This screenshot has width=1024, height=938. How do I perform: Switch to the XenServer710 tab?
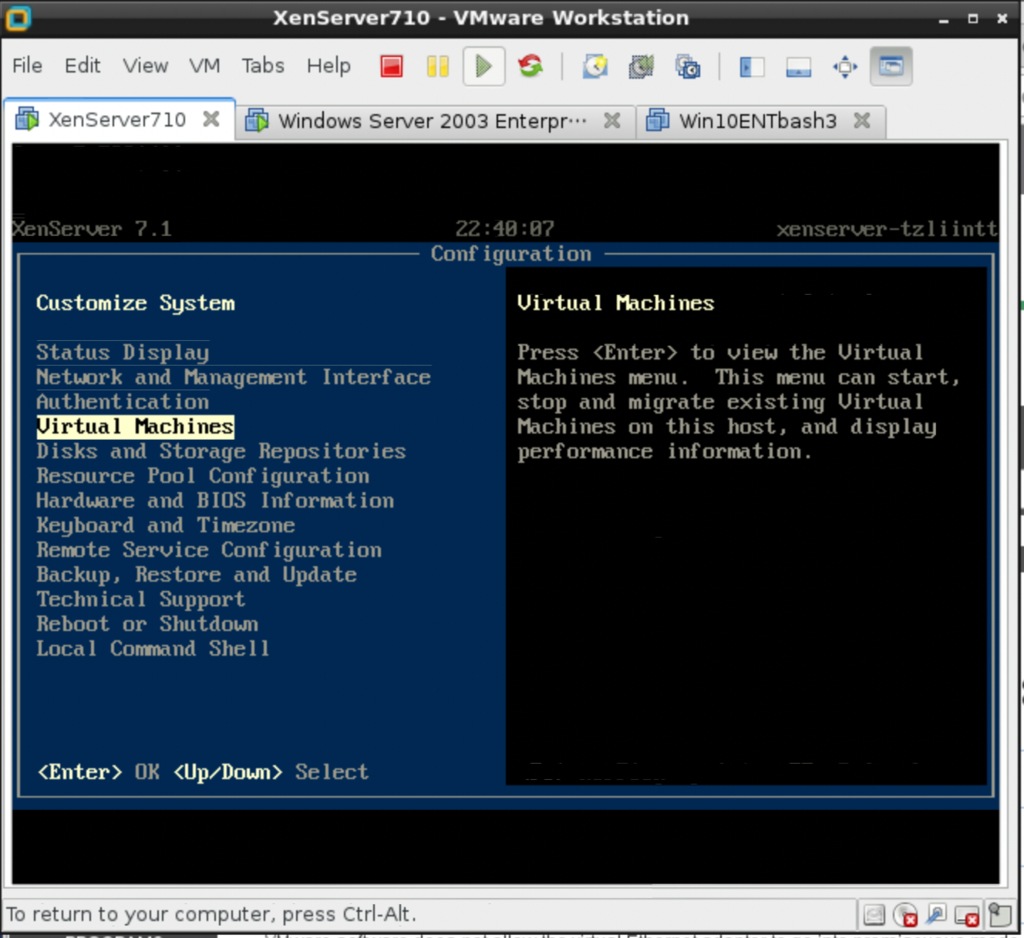(118, 120)
